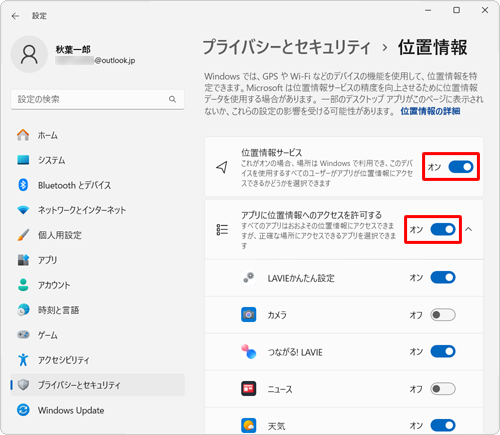
Task: Click the LAVIEかんたん設定 app icon
Action: tap(249, 277)
